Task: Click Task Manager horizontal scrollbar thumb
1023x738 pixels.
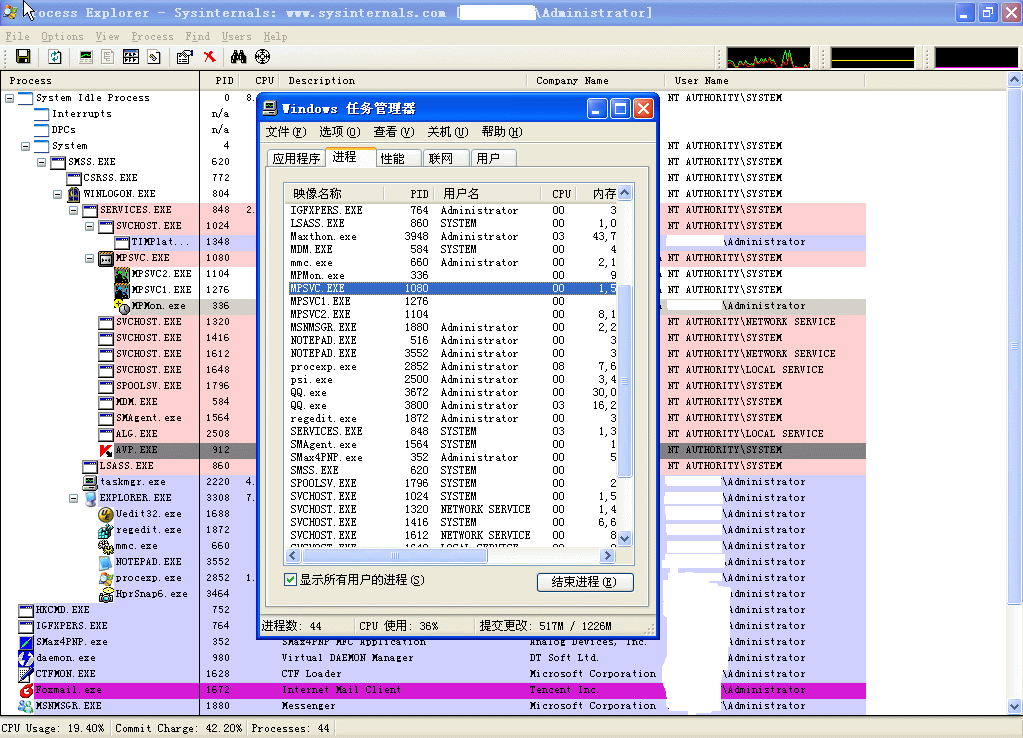Action: (394, 555)
